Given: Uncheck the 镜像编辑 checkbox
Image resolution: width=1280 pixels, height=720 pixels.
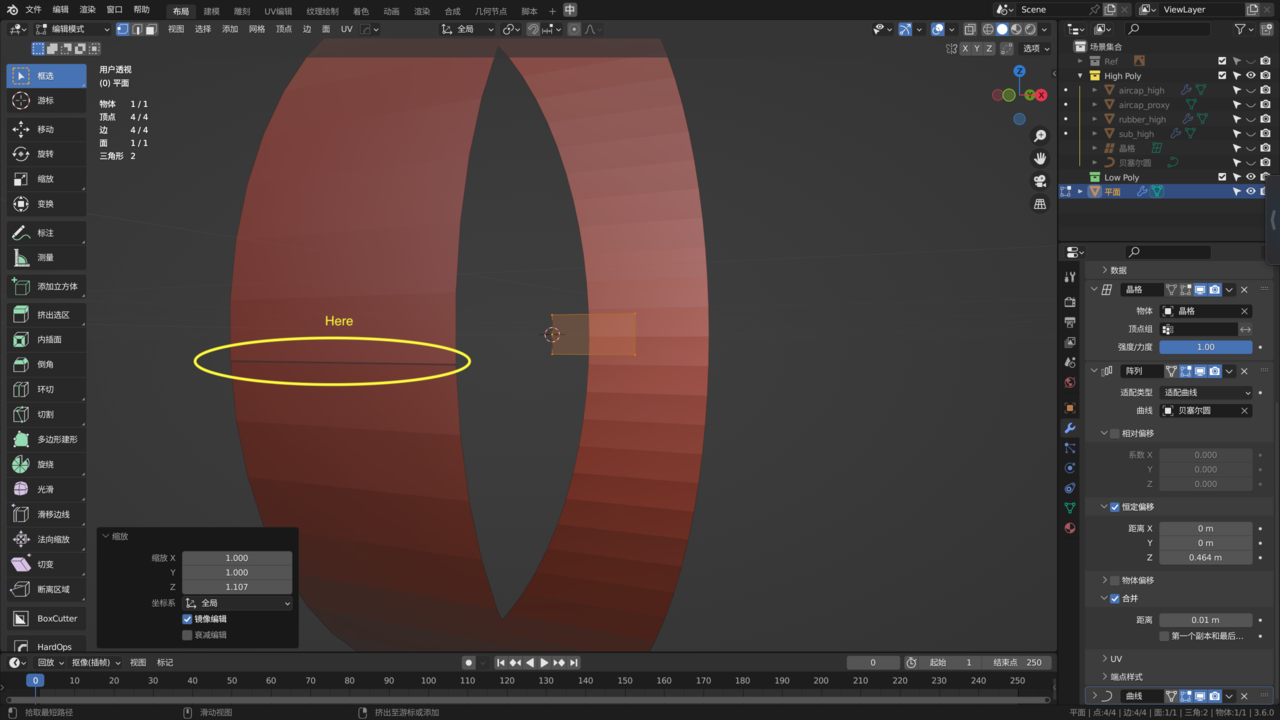Looking at the screenshot, I should click(x=187, y=619).
